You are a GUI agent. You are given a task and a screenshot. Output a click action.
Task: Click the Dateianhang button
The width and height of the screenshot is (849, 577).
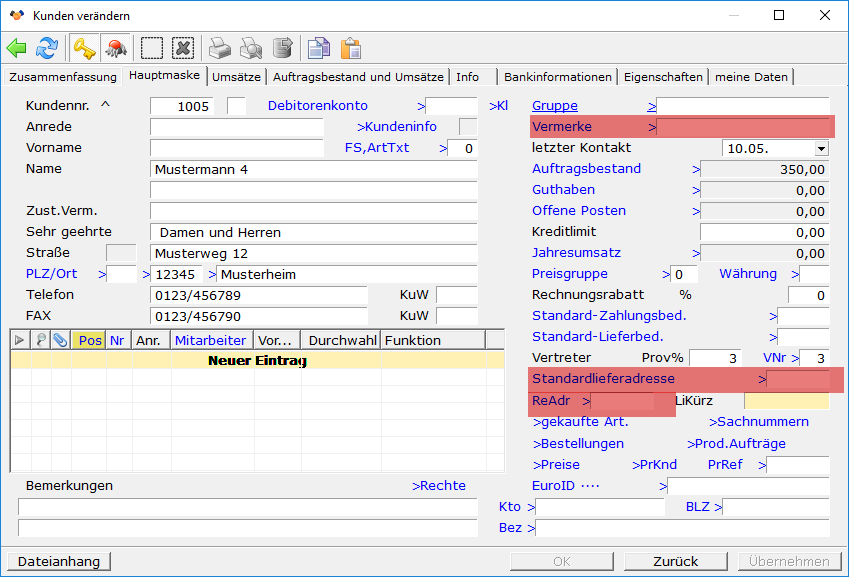point(59,561)
